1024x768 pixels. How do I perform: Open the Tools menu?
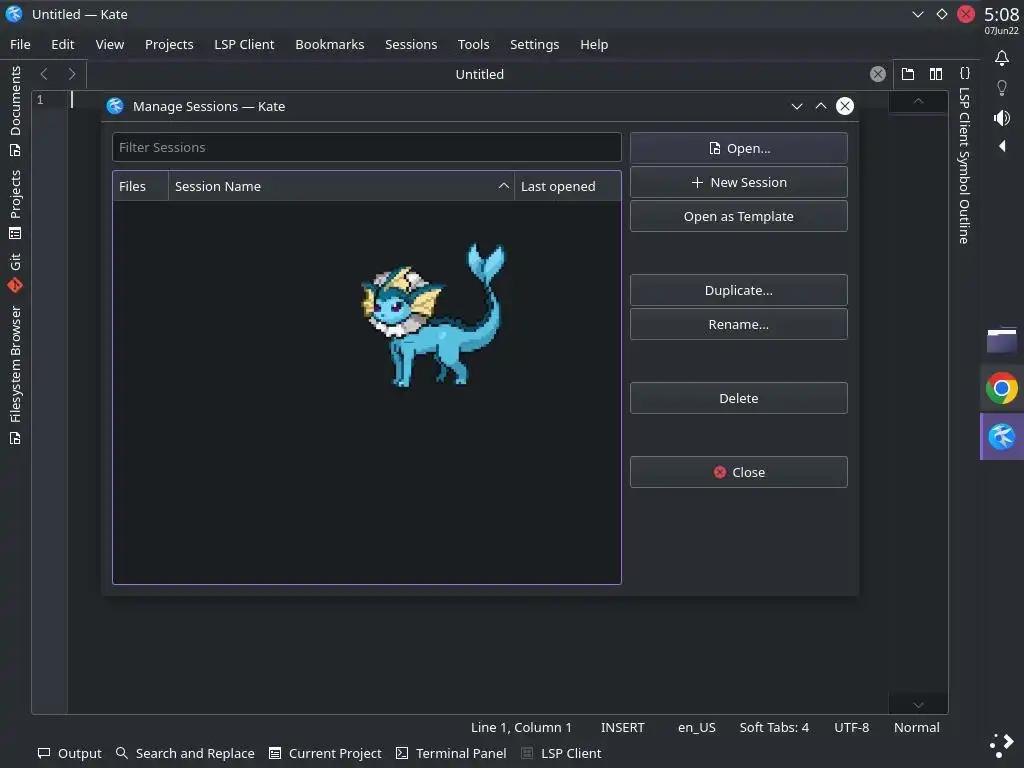pyautogui.click(x=473, y=44)
